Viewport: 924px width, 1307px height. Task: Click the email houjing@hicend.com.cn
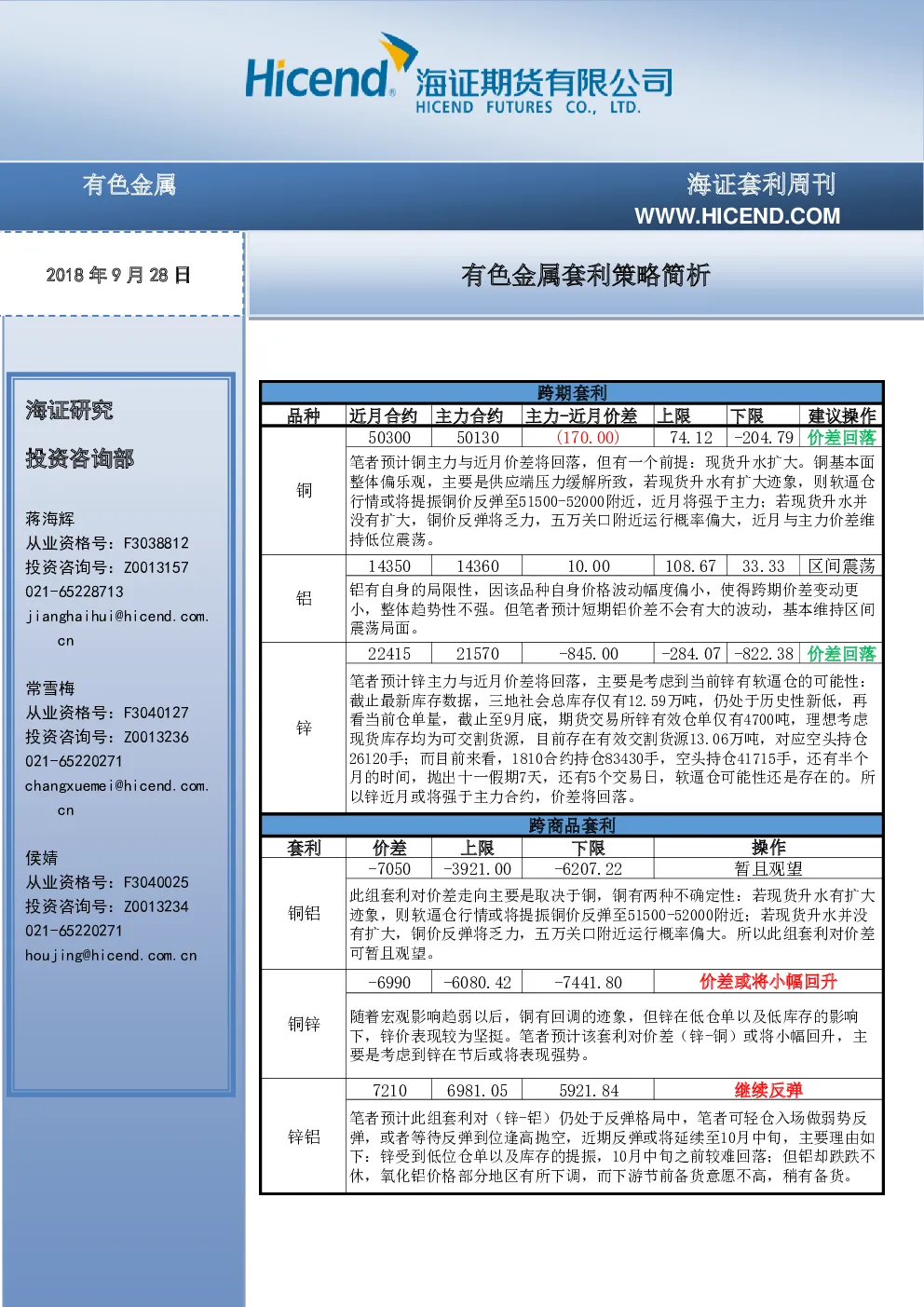point(111,955)
